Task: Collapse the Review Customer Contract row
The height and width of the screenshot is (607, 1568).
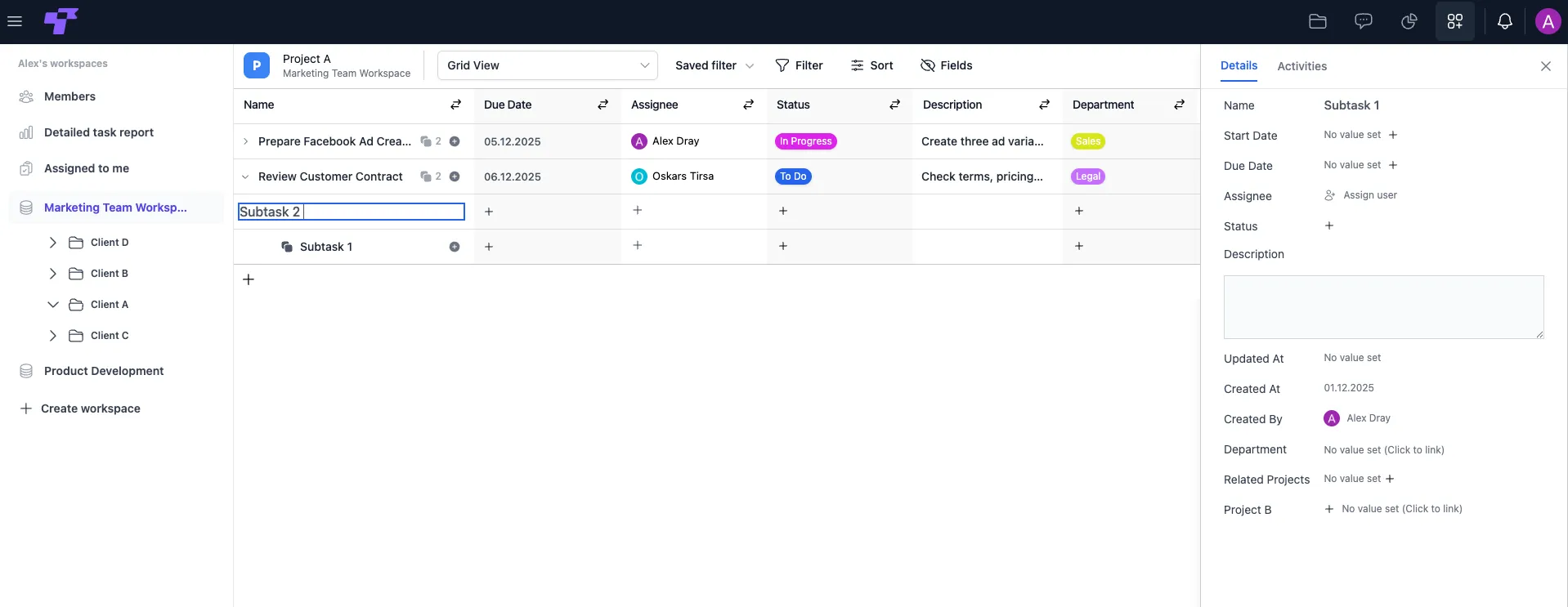Action: pos(245,176)
